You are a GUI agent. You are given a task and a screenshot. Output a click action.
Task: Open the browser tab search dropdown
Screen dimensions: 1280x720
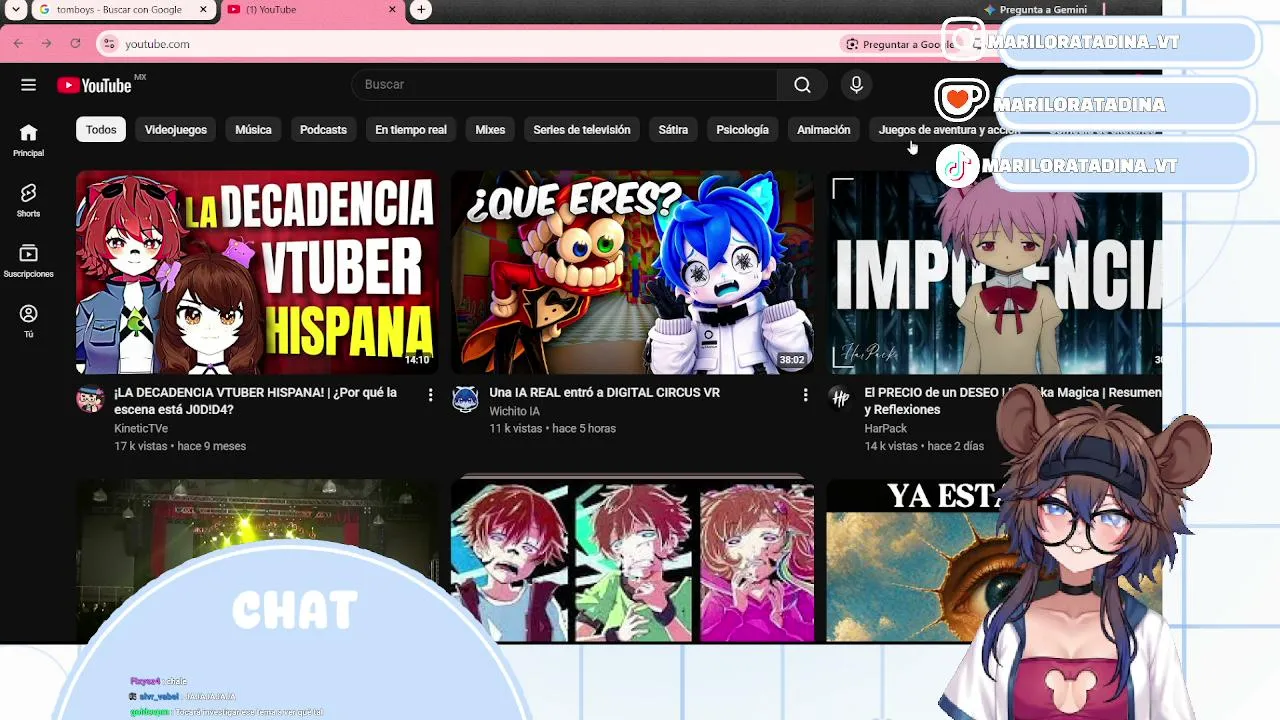pyautogui.click(x=16, y=10)
